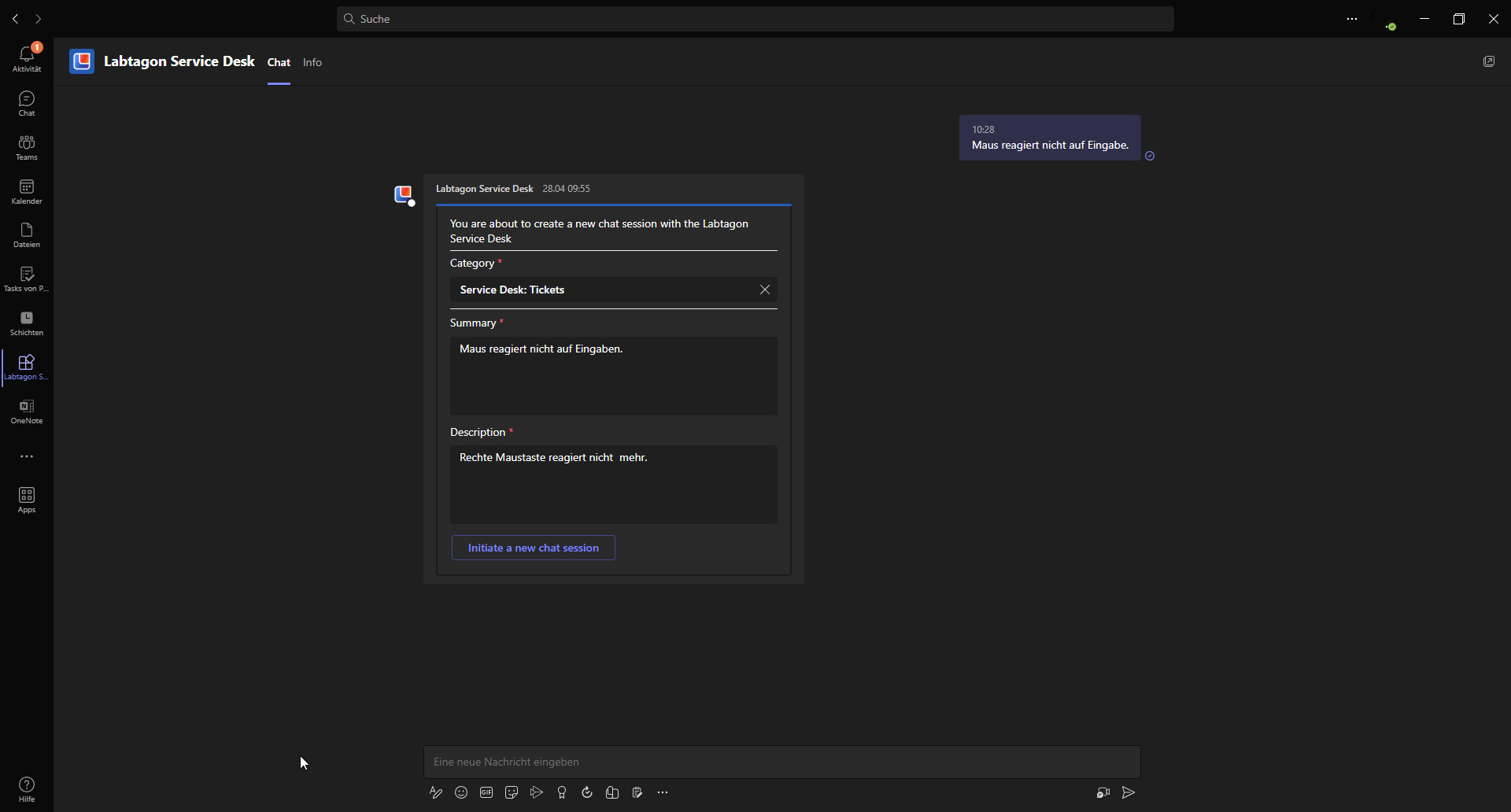Image resolution: width=1511 pixels, height=812 pixels.
Task: Open the Format text tool in the compose bar
Action: click(x=436, y=792)
